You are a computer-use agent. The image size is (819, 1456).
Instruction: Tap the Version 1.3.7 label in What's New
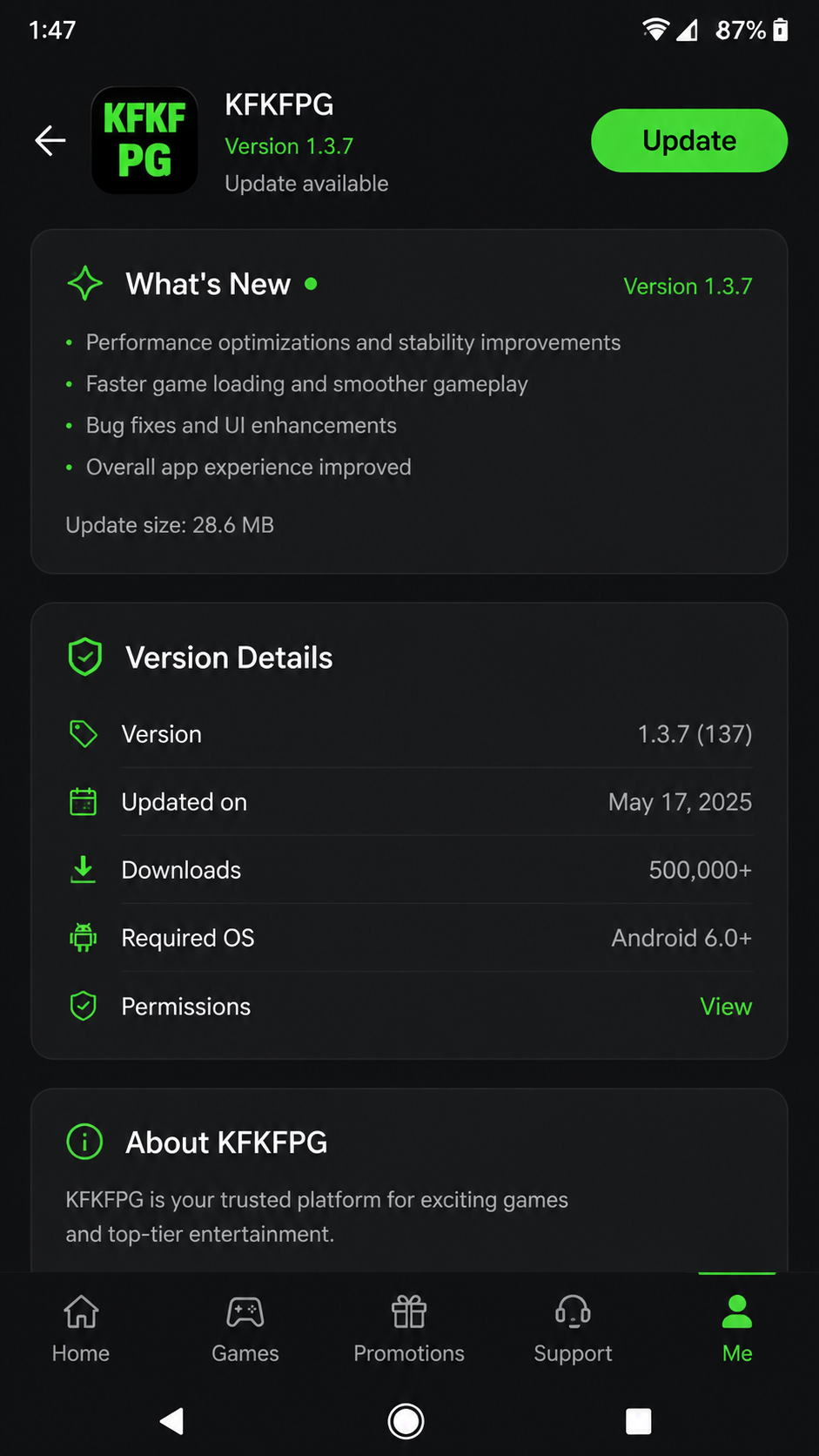pos(688,286)
